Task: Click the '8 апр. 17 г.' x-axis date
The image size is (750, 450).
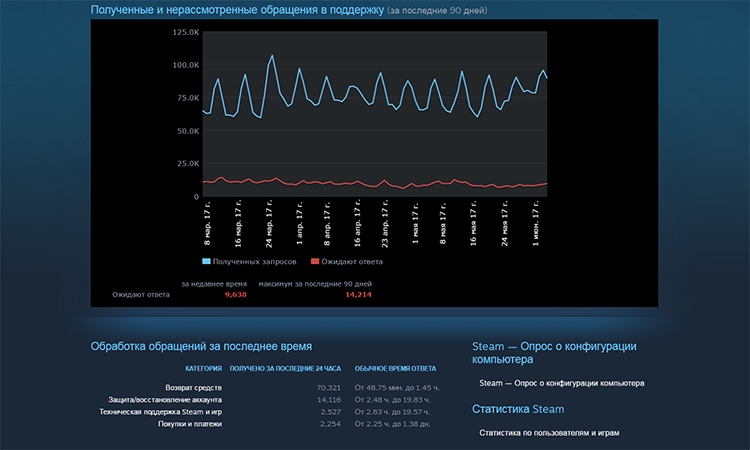Action: [327, 223]
